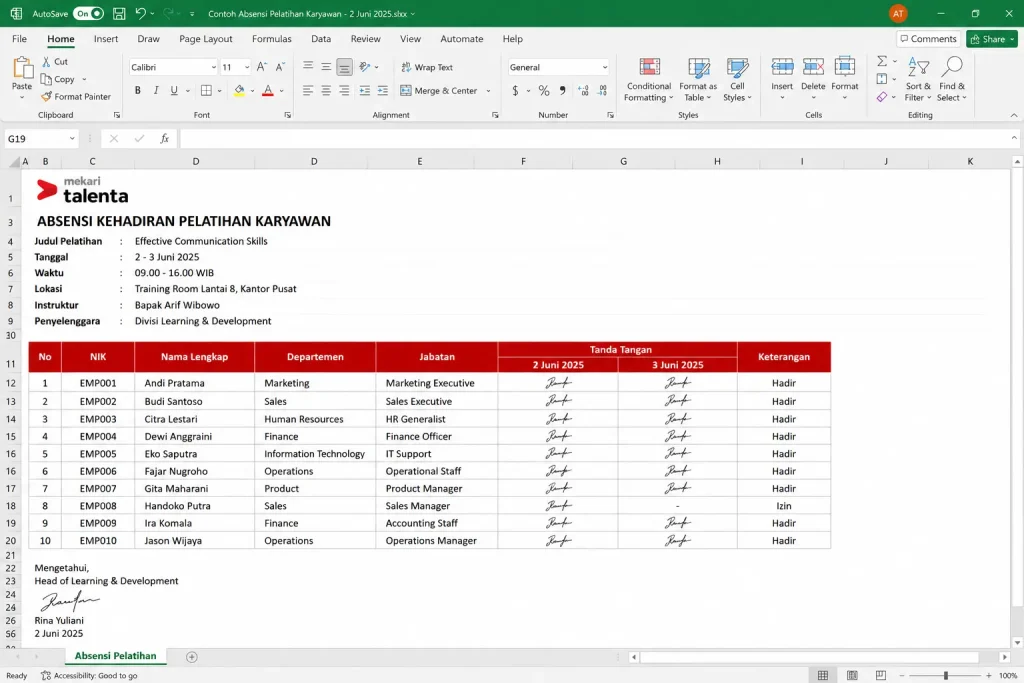The image size is (1024, 683).
Task: Collapse the ribbon with chevron
Action: pyautogui.click(x=1014, y=115)
